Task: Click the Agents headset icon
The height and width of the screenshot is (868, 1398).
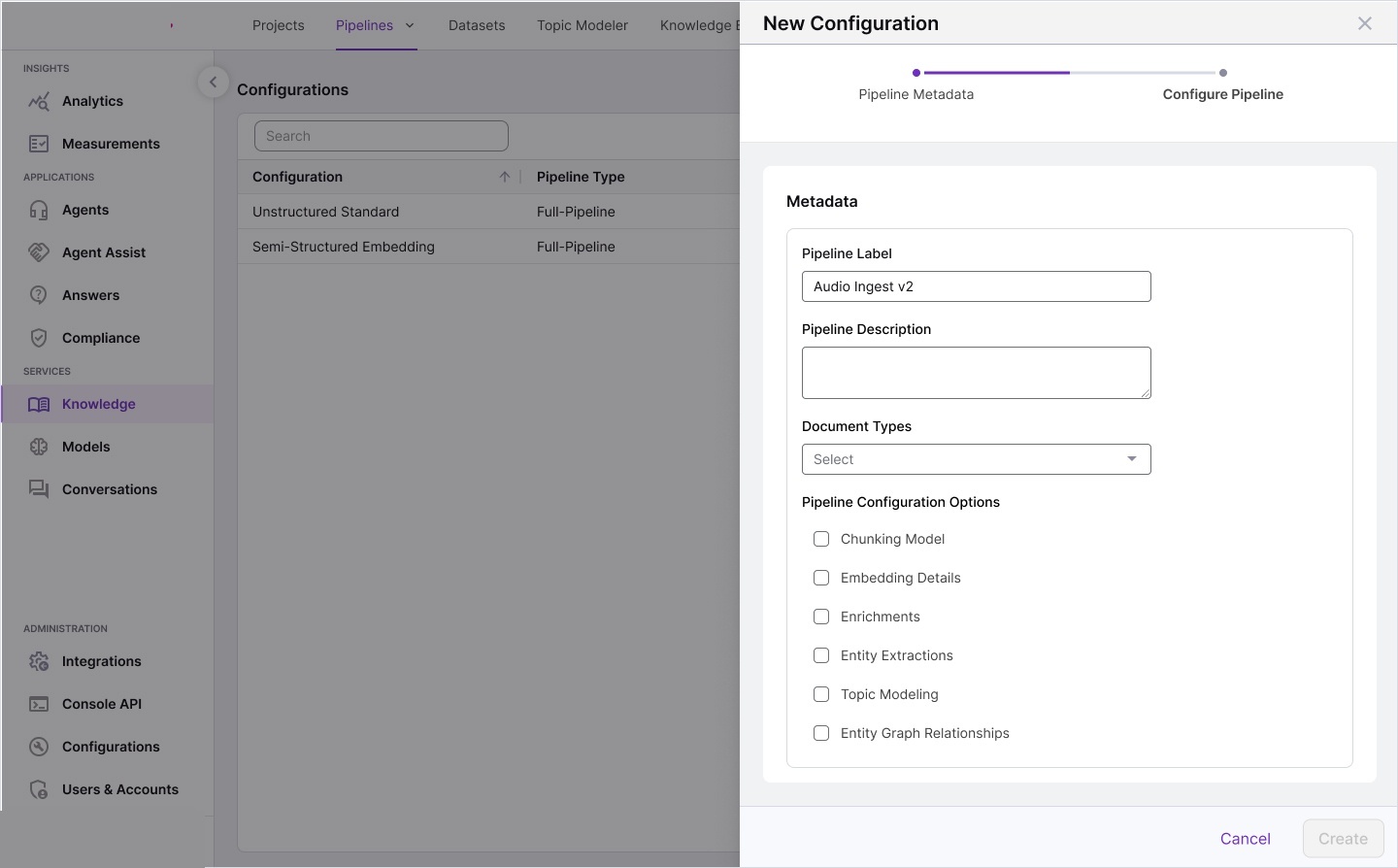Action: point(39,210)
